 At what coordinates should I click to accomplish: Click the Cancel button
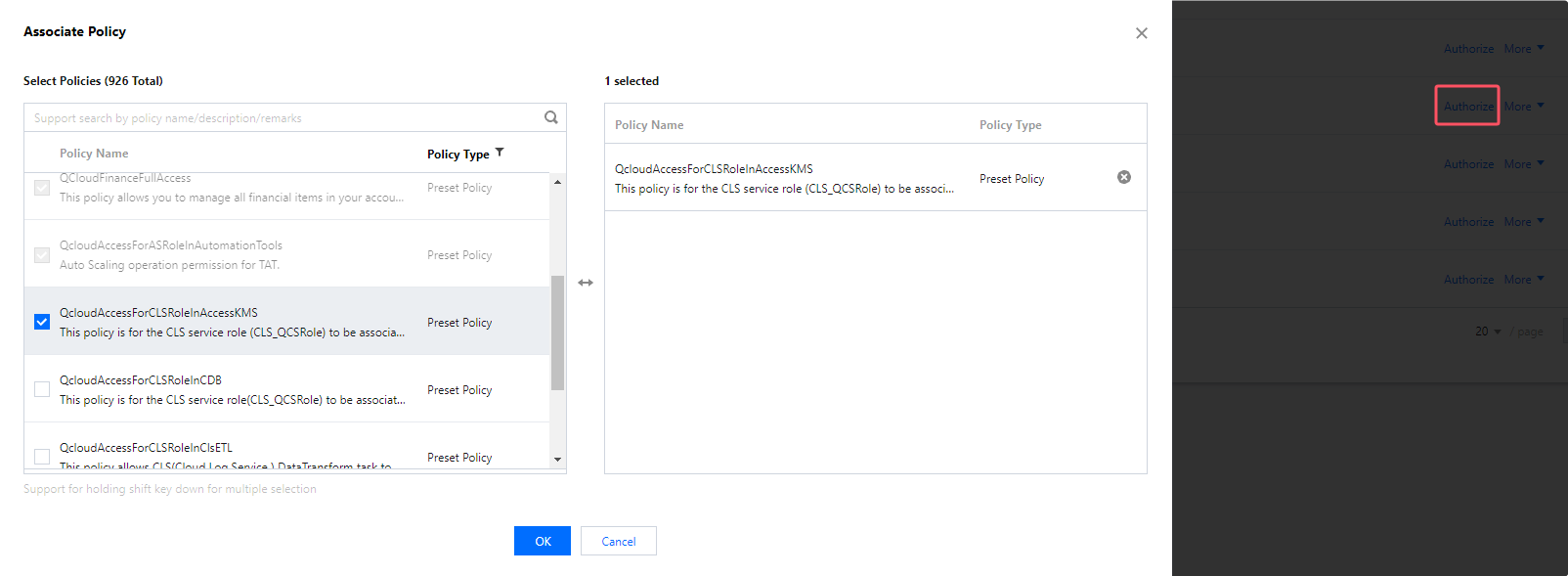(618, 541)
